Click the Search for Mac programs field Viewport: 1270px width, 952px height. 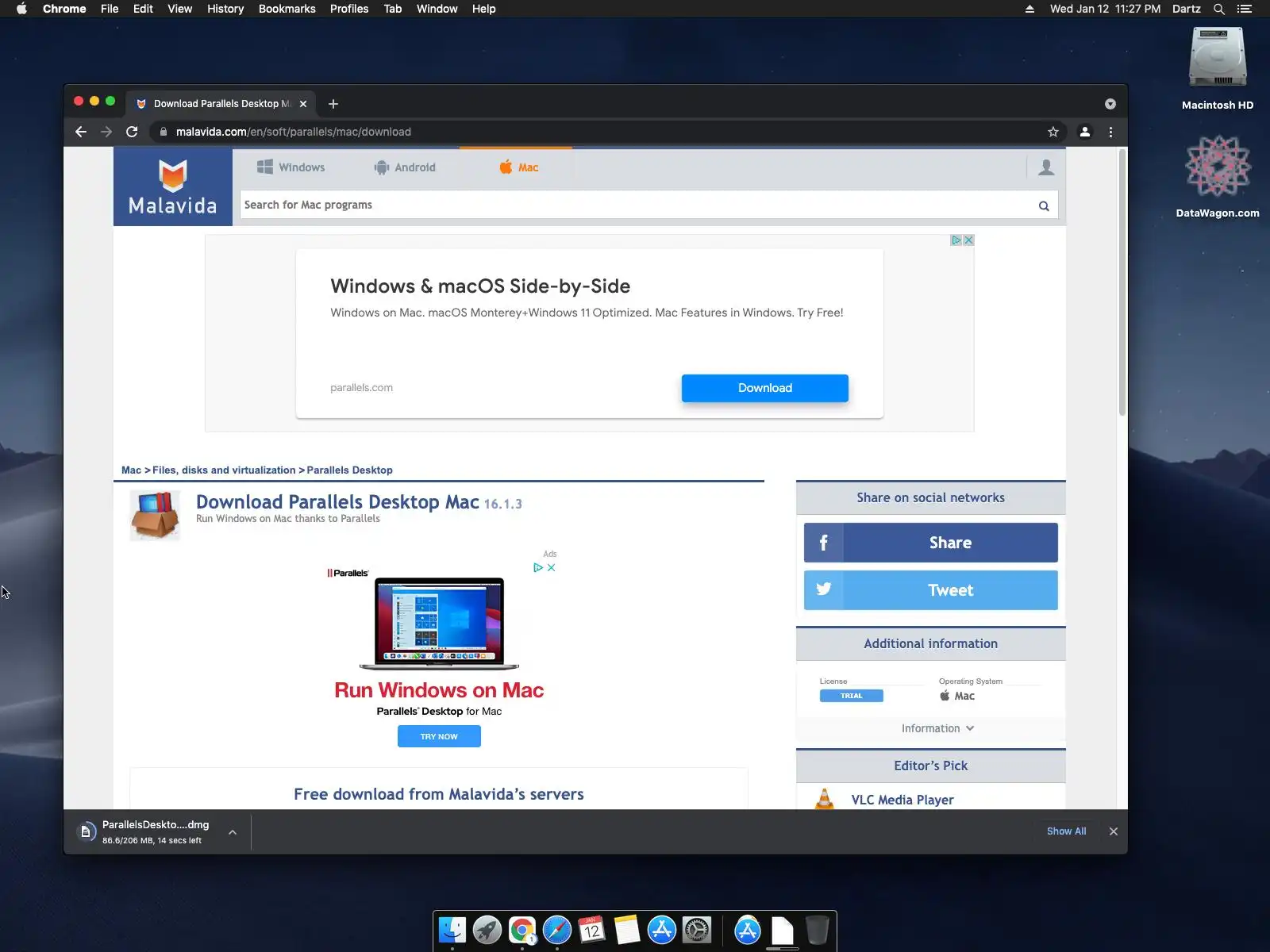pos(635,205)
